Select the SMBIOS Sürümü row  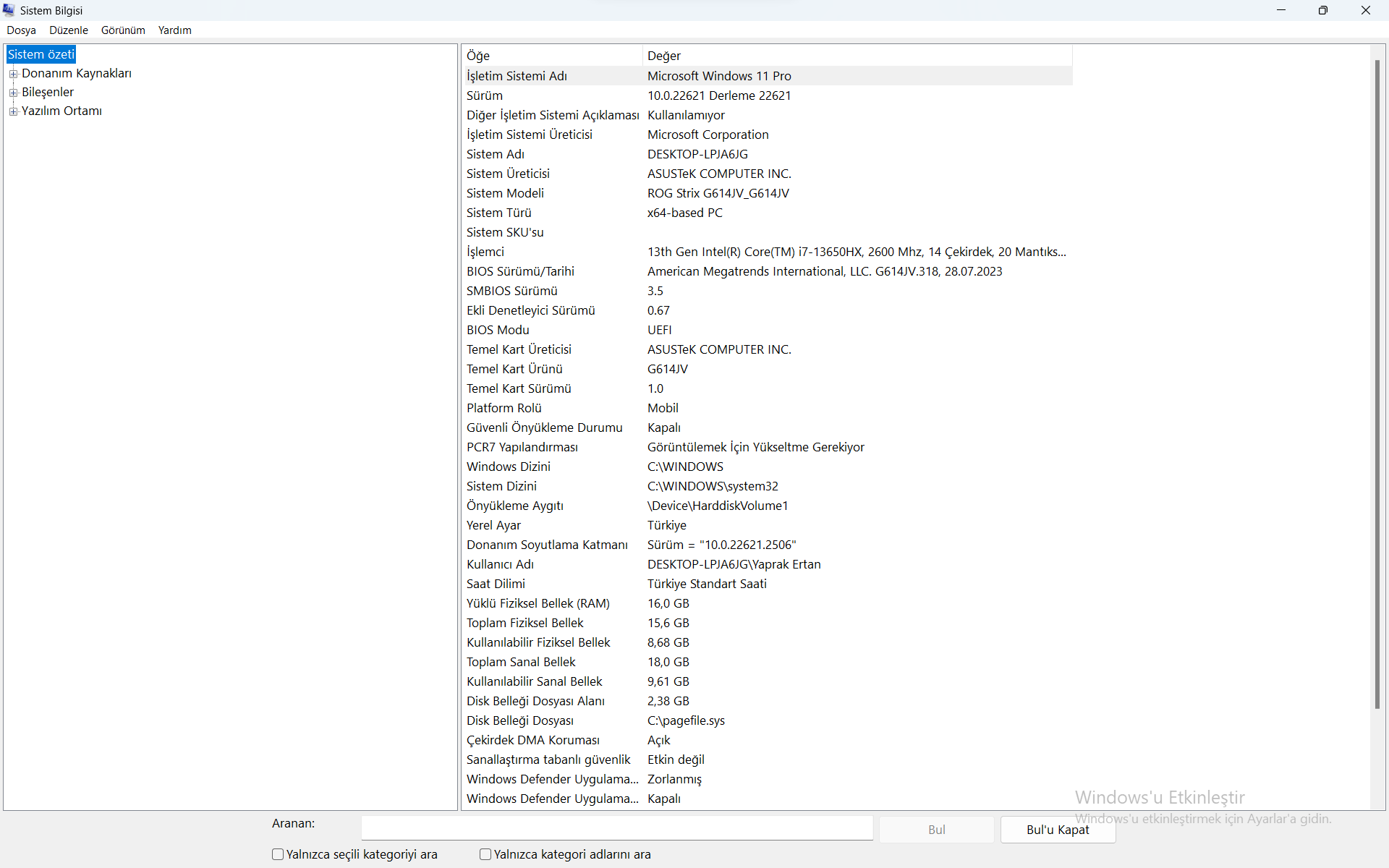(768, 291)
